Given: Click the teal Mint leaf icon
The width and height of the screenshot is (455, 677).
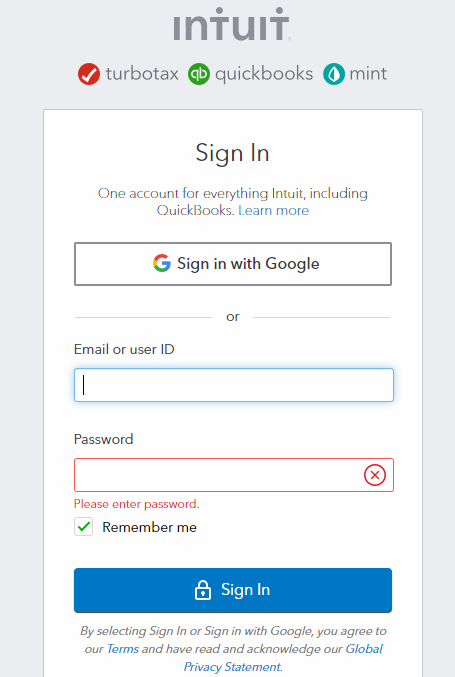Looking at the screenshot, I should (334, 74).
